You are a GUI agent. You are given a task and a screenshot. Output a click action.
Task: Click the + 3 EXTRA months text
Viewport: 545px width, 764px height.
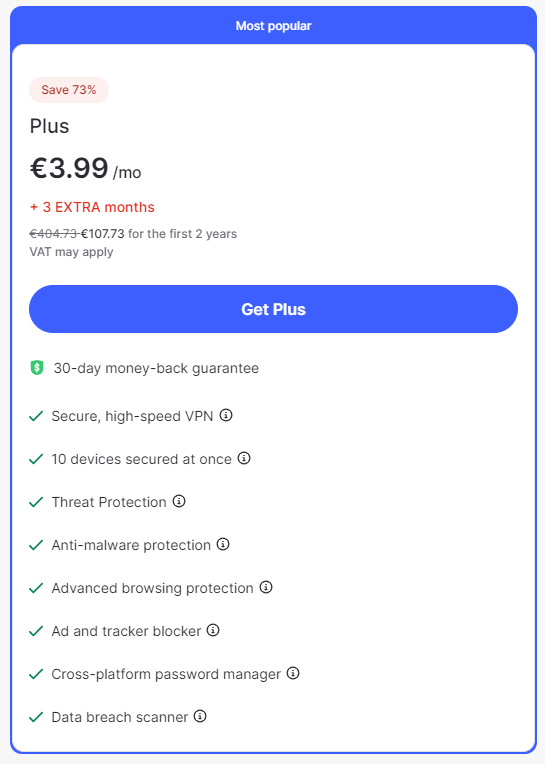tap(92, 208)
